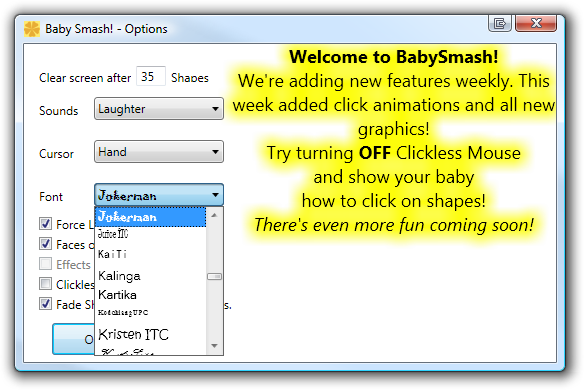The image size is (584, 390).
Task: Enable the Clickless Mouse checkbox
Action: point(45,284)
